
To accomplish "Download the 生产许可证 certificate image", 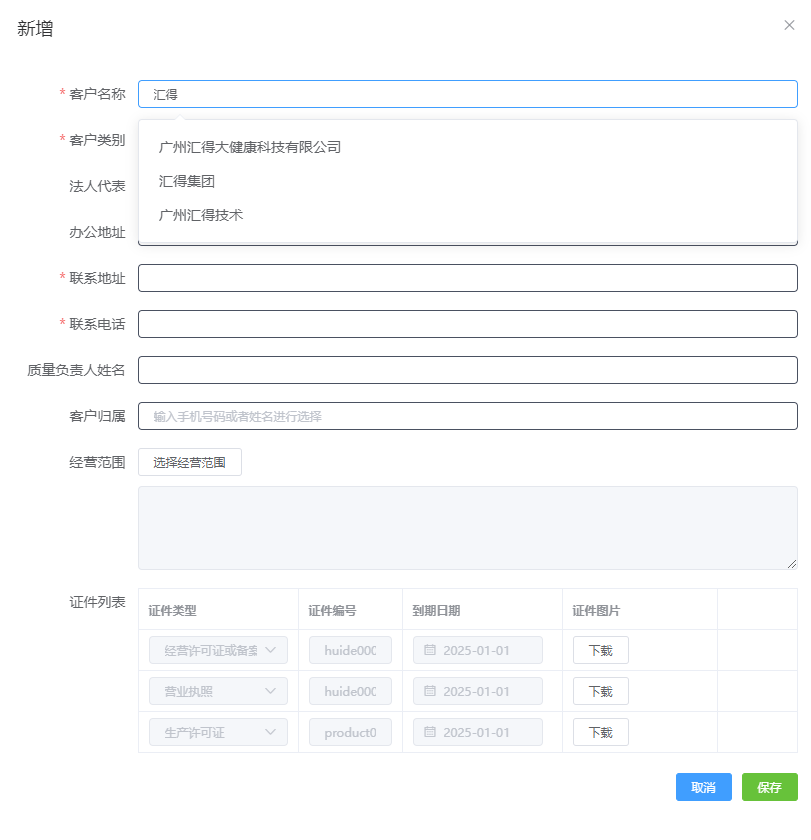I will pyautogui.click(x=600, y=732).
